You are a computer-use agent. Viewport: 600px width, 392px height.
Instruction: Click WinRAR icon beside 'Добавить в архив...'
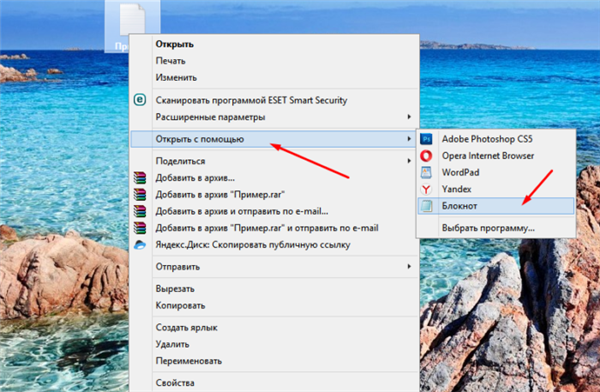140,178
